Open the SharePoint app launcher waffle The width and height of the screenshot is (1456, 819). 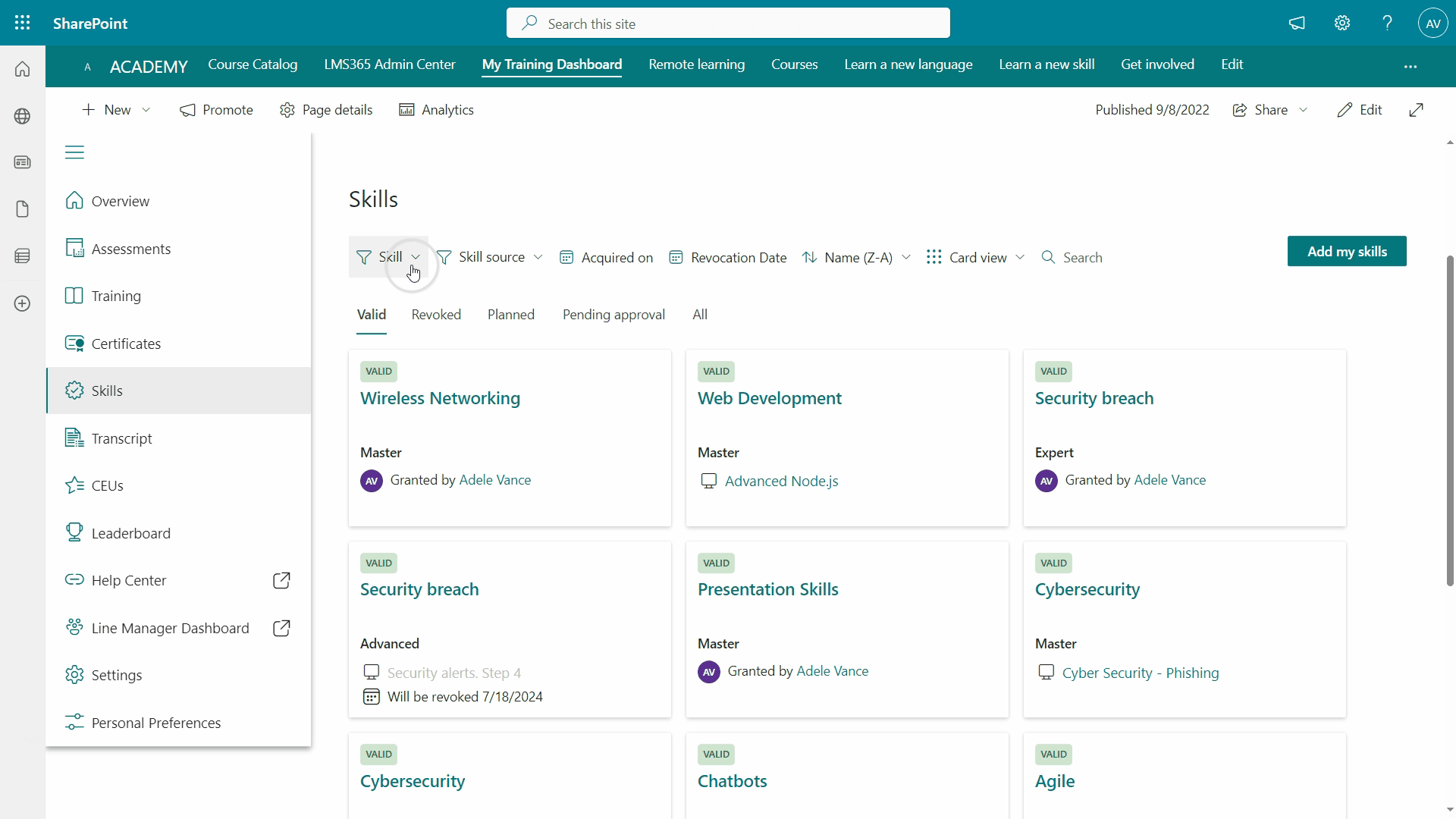[x=23, y=23]
